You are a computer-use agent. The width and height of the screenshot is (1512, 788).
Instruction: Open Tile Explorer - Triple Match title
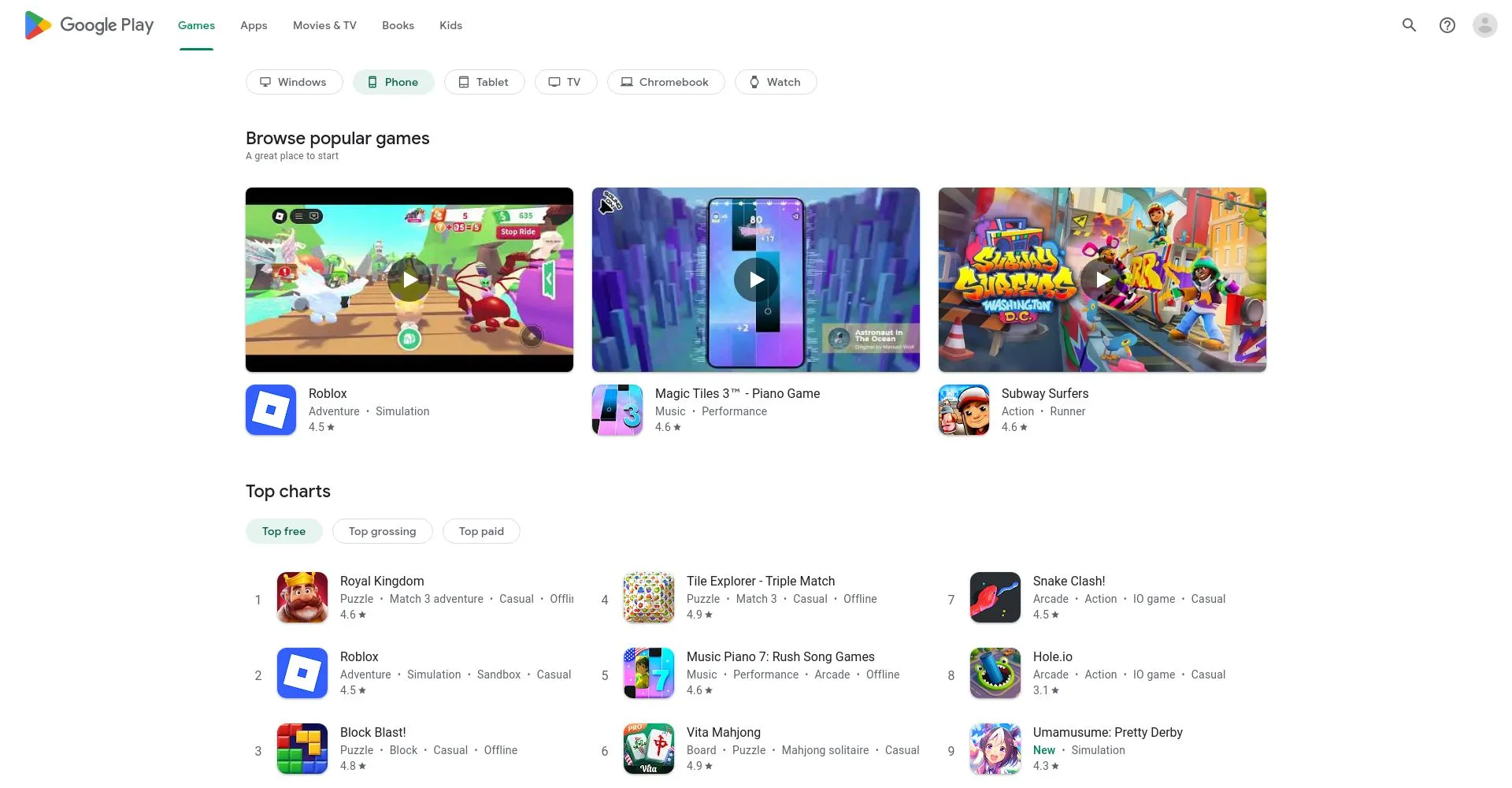click(761, 581)
